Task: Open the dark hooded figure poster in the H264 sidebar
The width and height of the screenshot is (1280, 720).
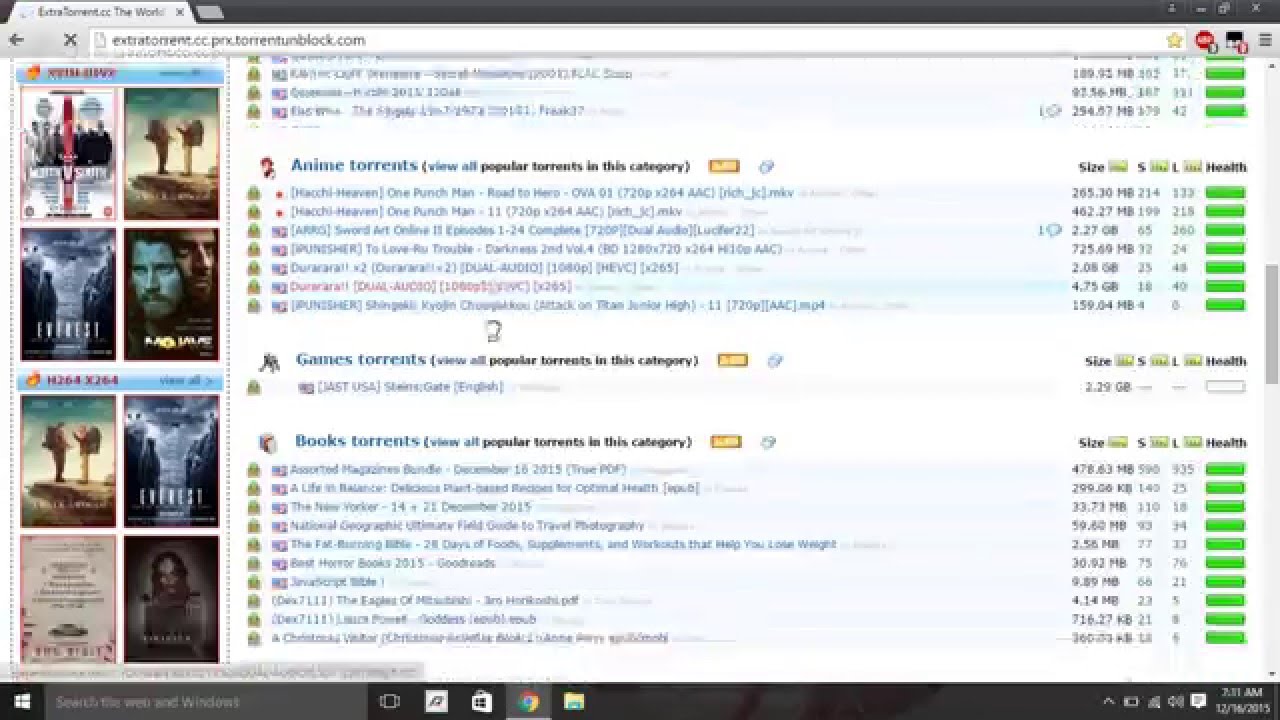Action: coord(171,599)
